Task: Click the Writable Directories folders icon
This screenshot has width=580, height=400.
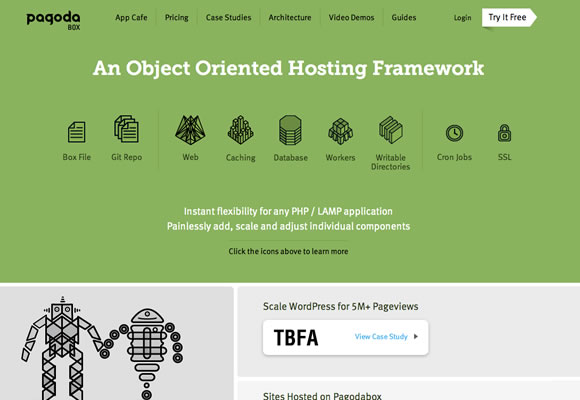Action: [391, 130]
